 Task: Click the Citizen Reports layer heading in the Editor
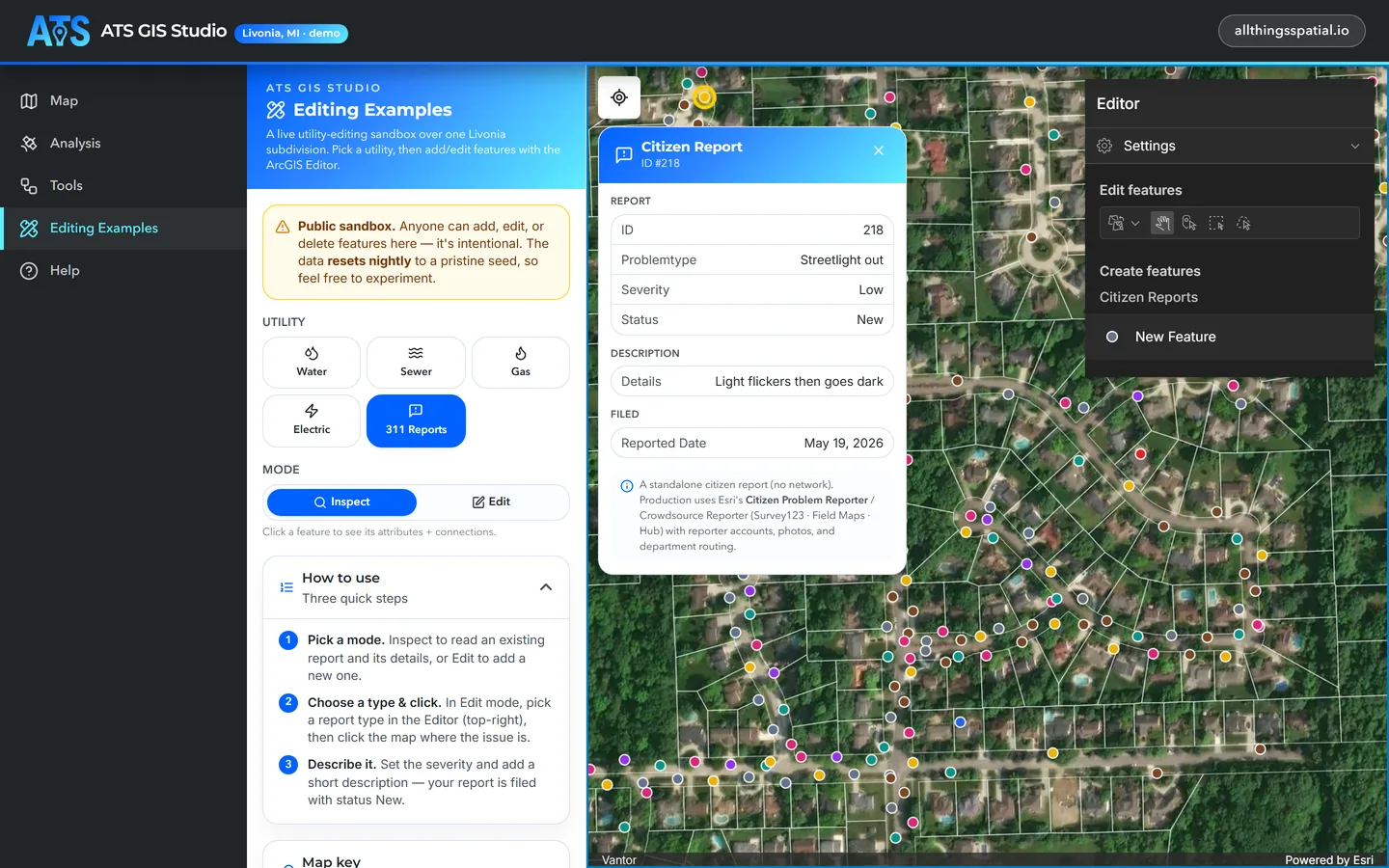tap(1149, 298)
